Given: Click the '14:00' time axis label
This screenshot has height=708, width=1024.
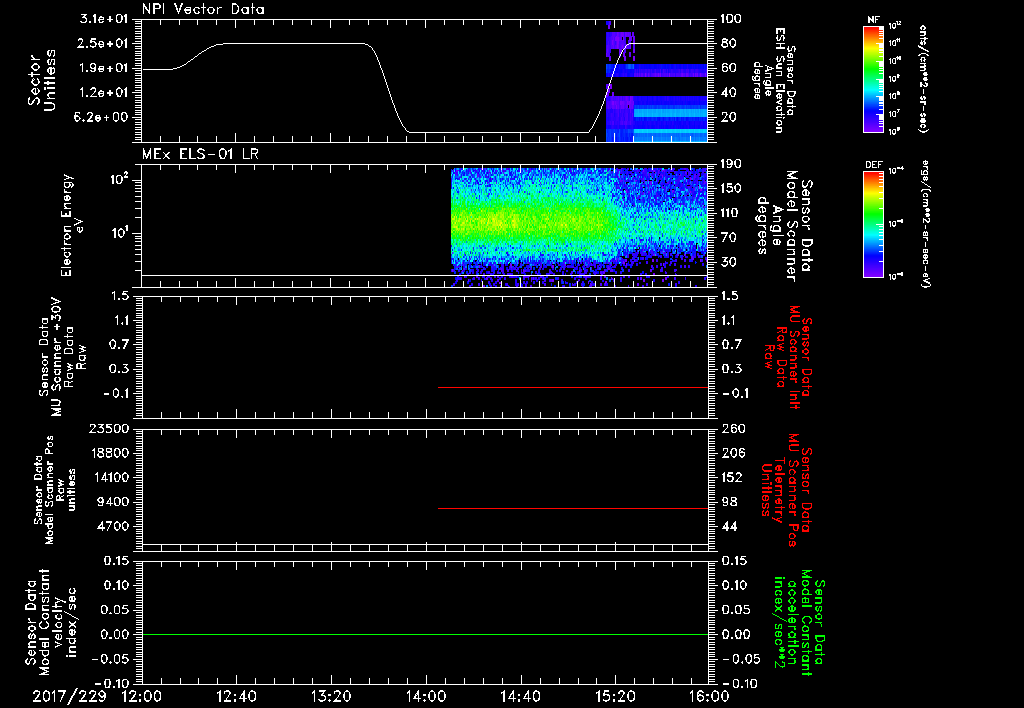Looking at the screenshot, I should coord(426,696).
